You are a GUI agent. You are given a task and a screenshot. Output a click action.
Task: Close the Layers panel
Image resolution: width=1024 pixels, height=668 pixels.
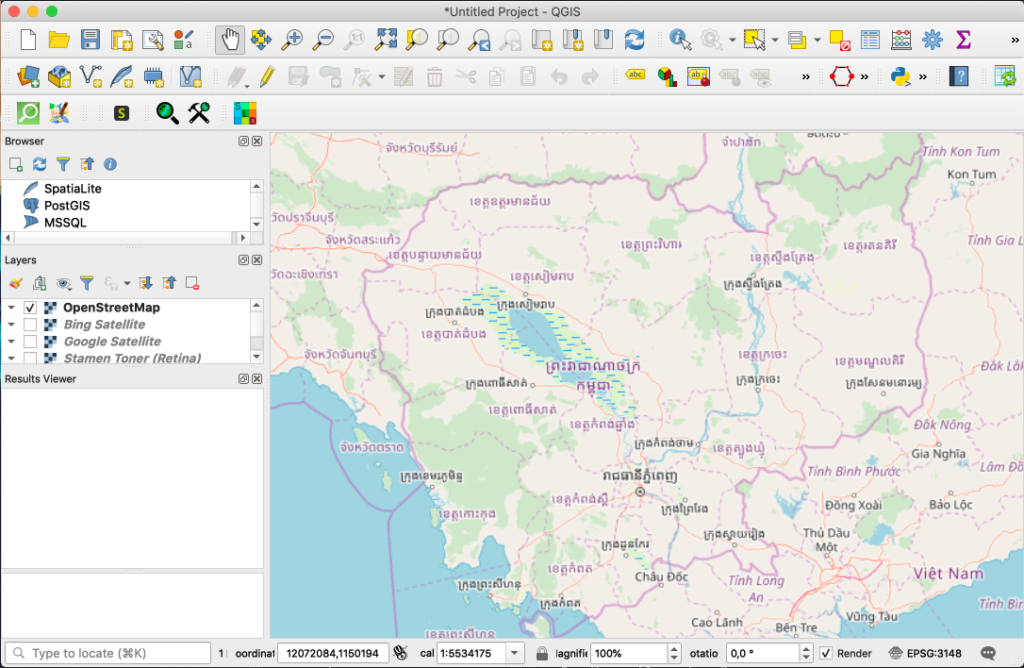tap(257, 260)
